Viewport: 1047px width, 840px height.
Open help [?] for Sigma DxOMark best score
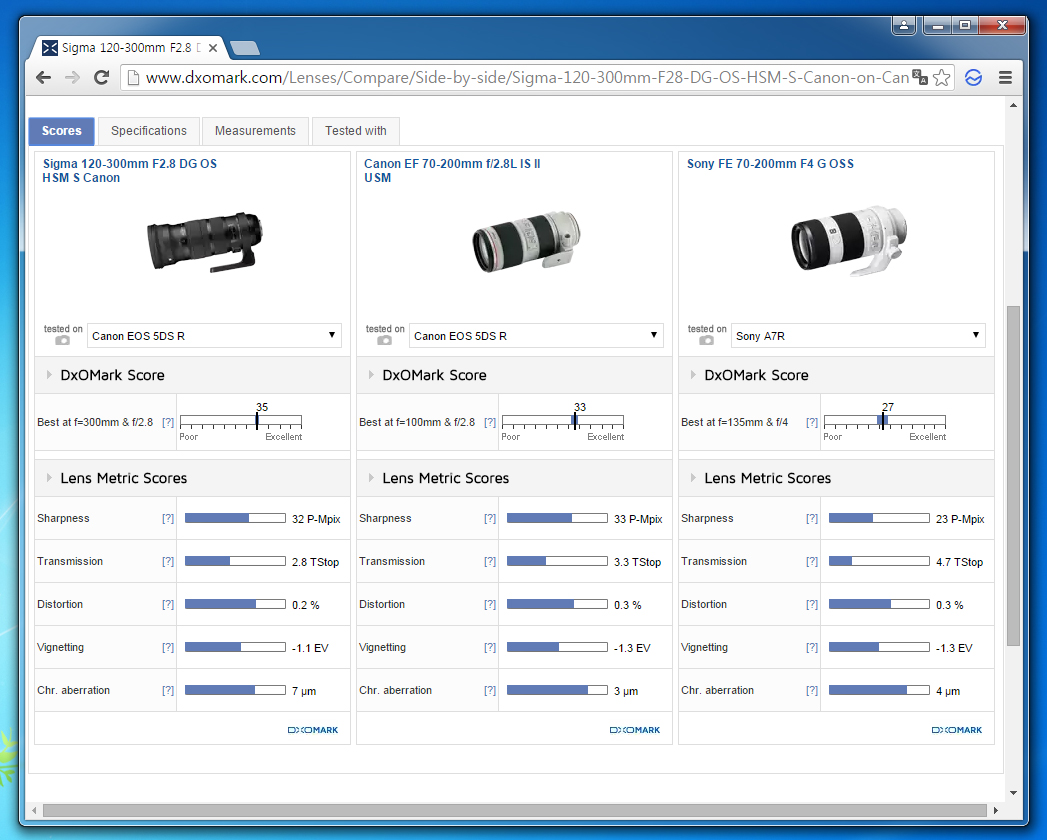coord(168,422)
